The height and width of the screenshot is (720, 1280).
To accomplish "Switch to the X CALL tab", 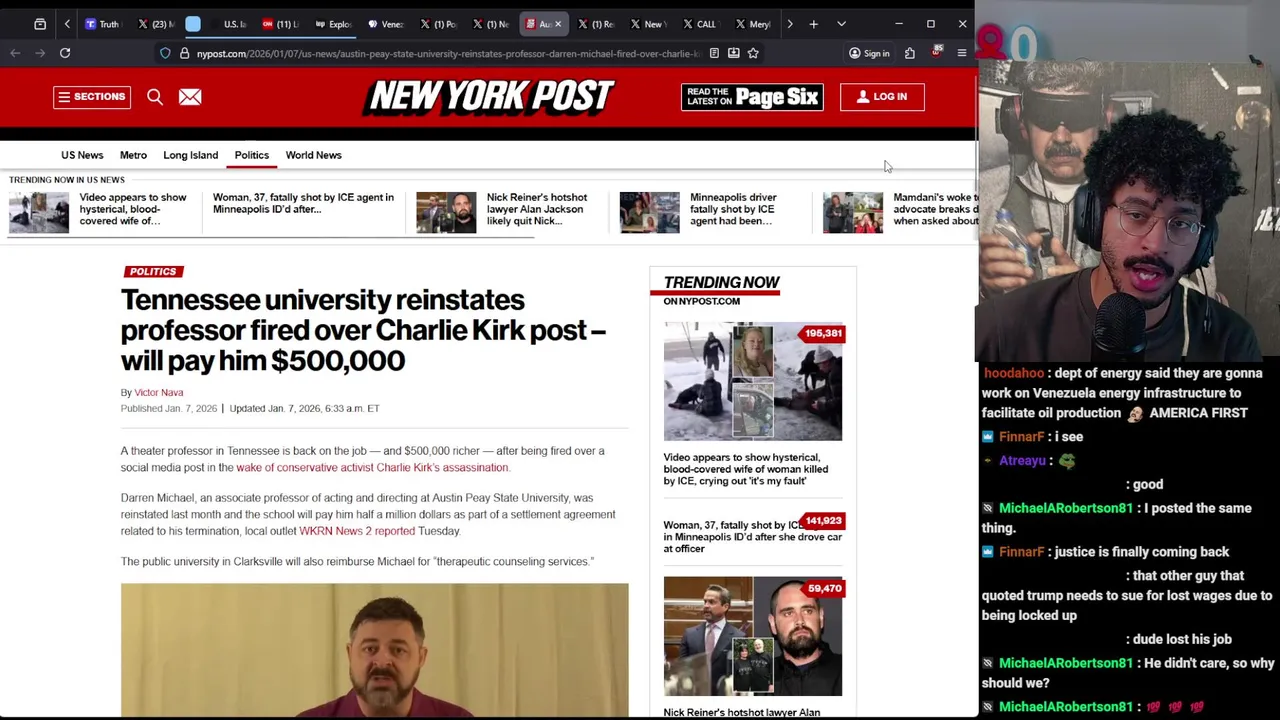I will (699, 24).
